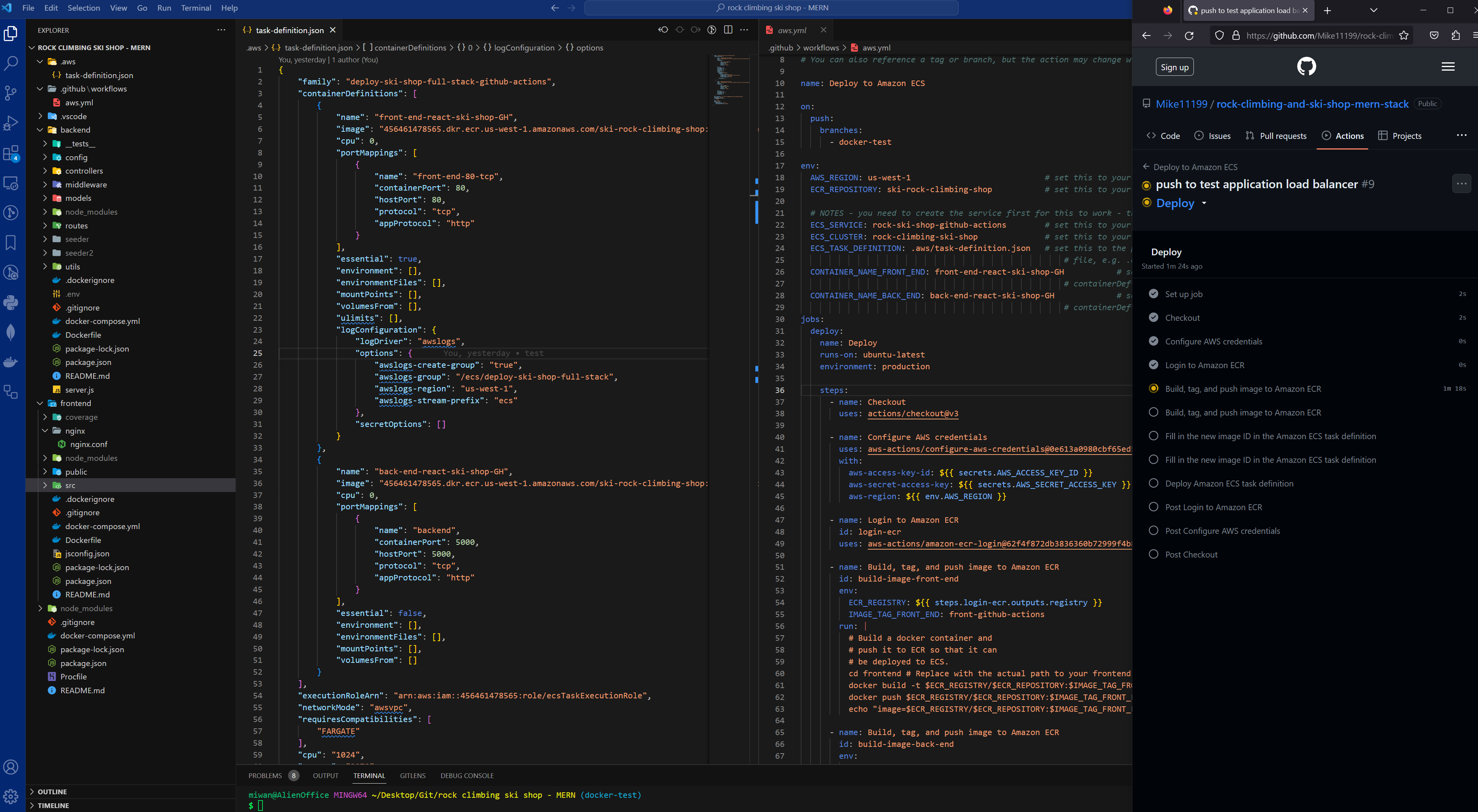This screenshot has height=812, width=1478.
Task: Go to GitHub homepage via Octocat logo
Action: (x=1306, y=67)
